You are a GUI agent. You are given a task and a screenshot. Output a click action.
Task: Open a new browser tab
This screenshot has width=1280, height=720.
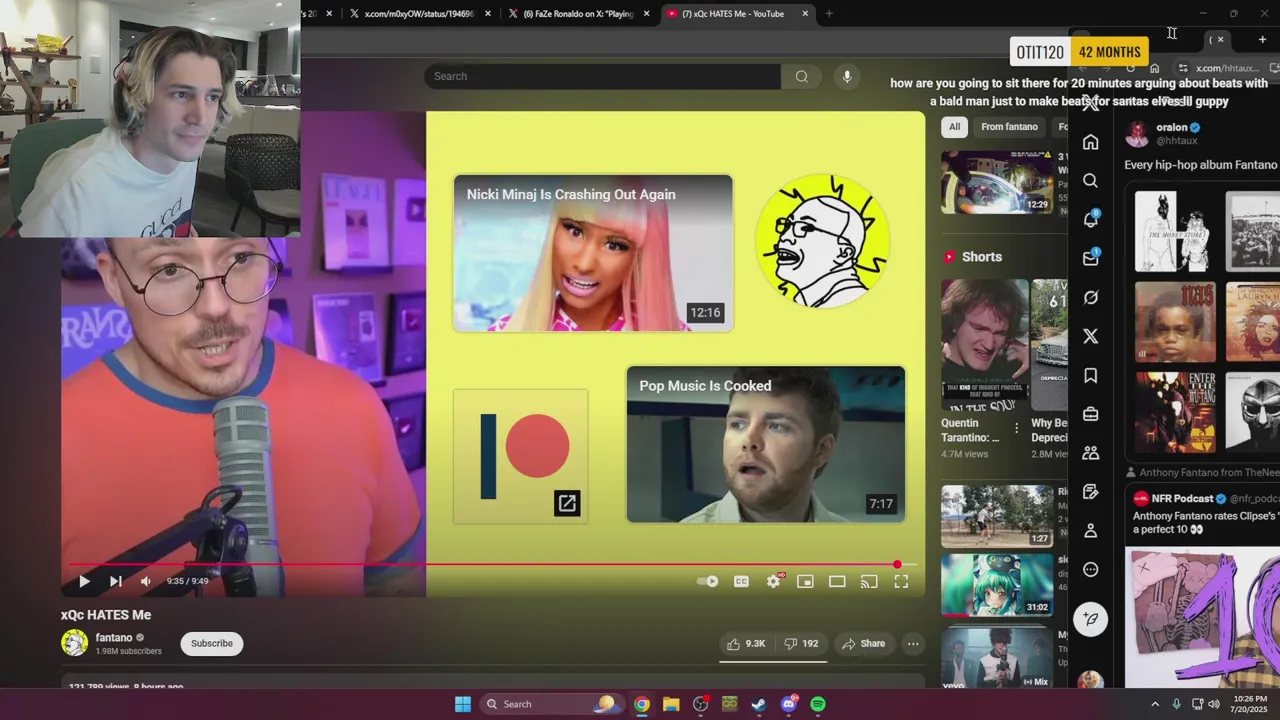[x=829, y=14]
